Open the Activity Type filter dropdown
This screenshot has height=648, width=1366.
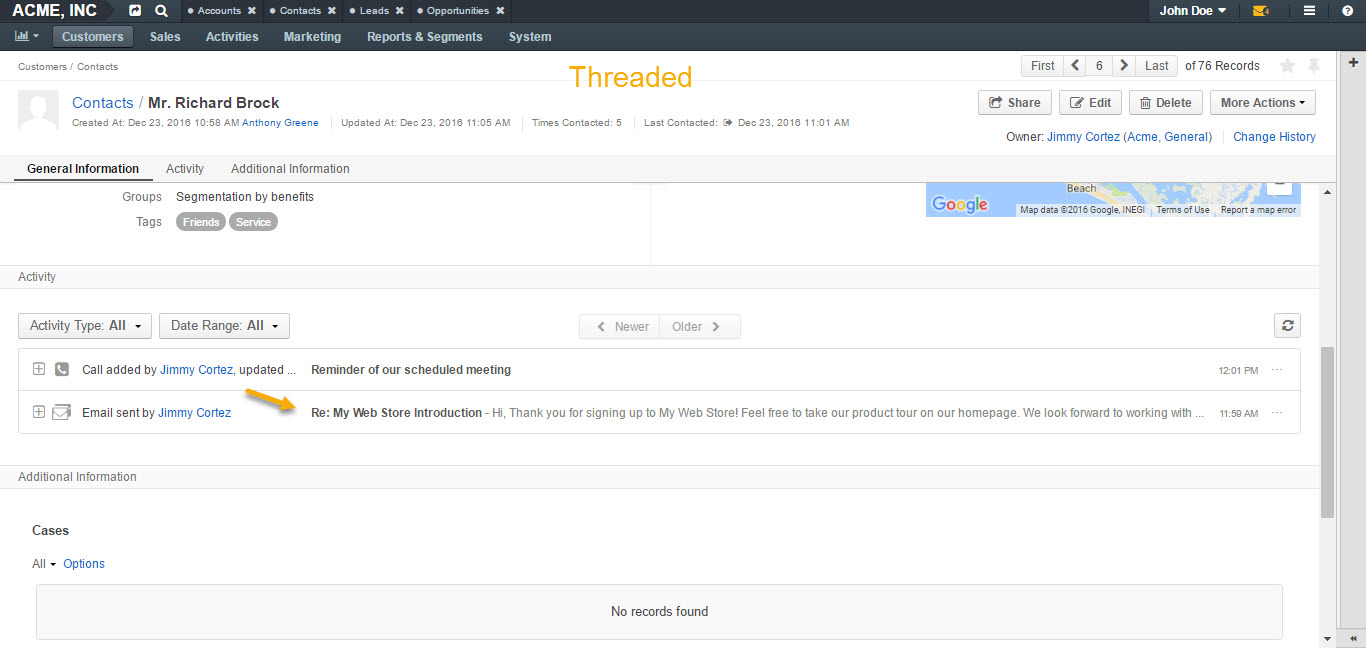pos(85,326)
